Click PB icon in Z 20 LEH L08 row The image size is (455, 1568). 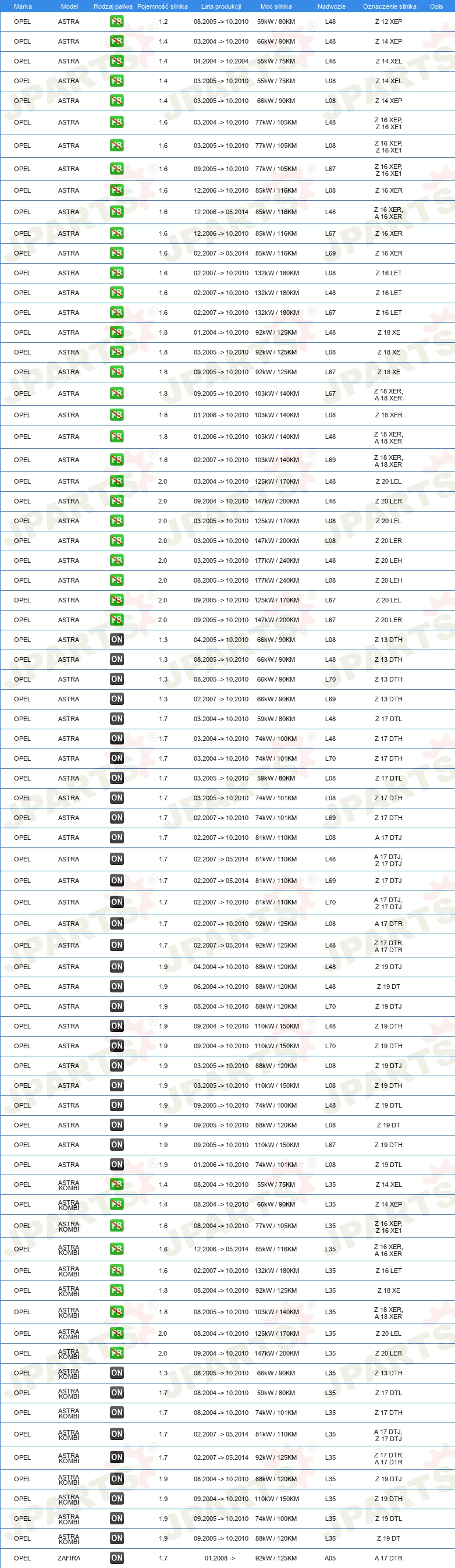pos(117,580)
